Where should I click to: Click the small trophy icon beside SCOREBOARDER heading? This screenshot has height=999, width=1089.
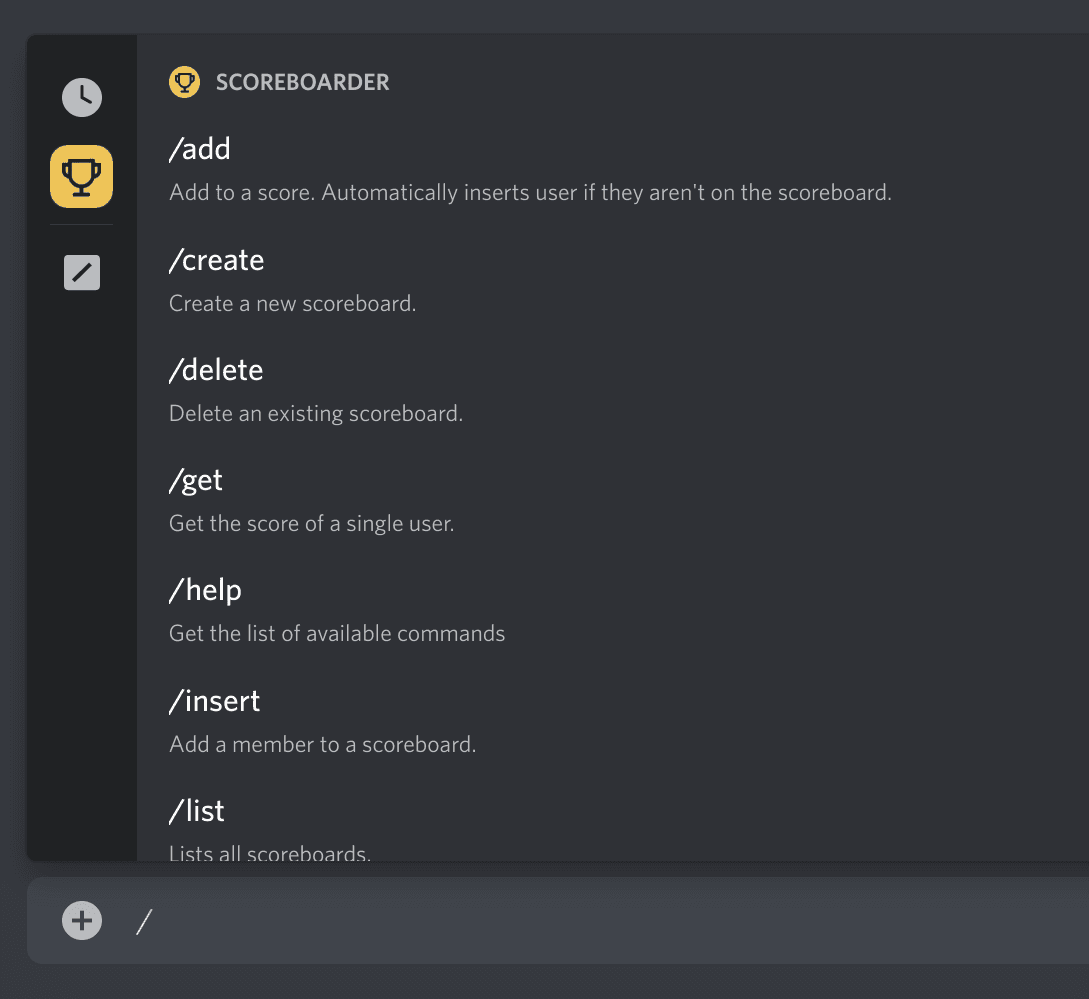click(x=184, y=82)
